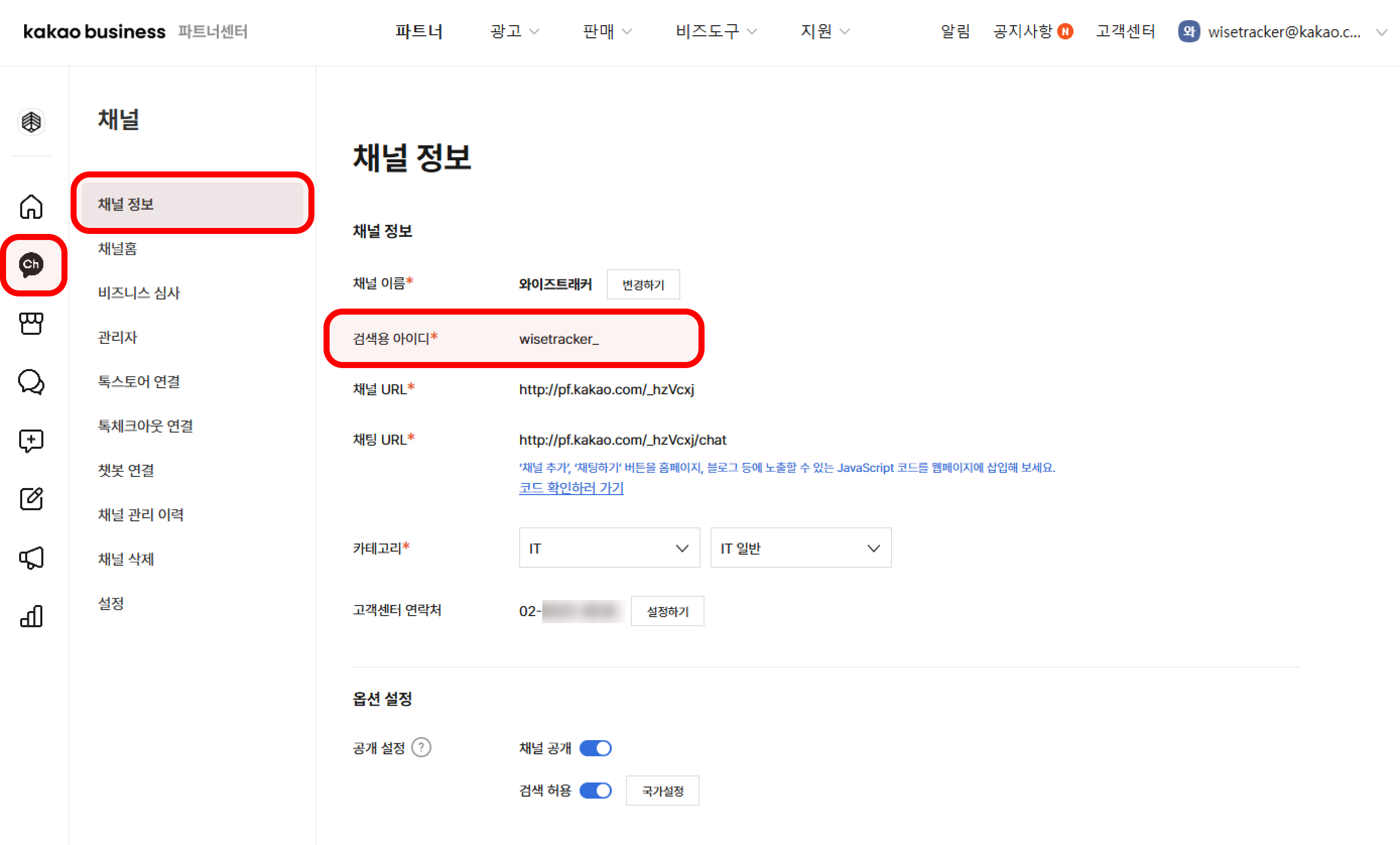1400x845 pixels.
Task: Click the question mark help icon by 공개 설정
Action: click(x=421, y=747)
